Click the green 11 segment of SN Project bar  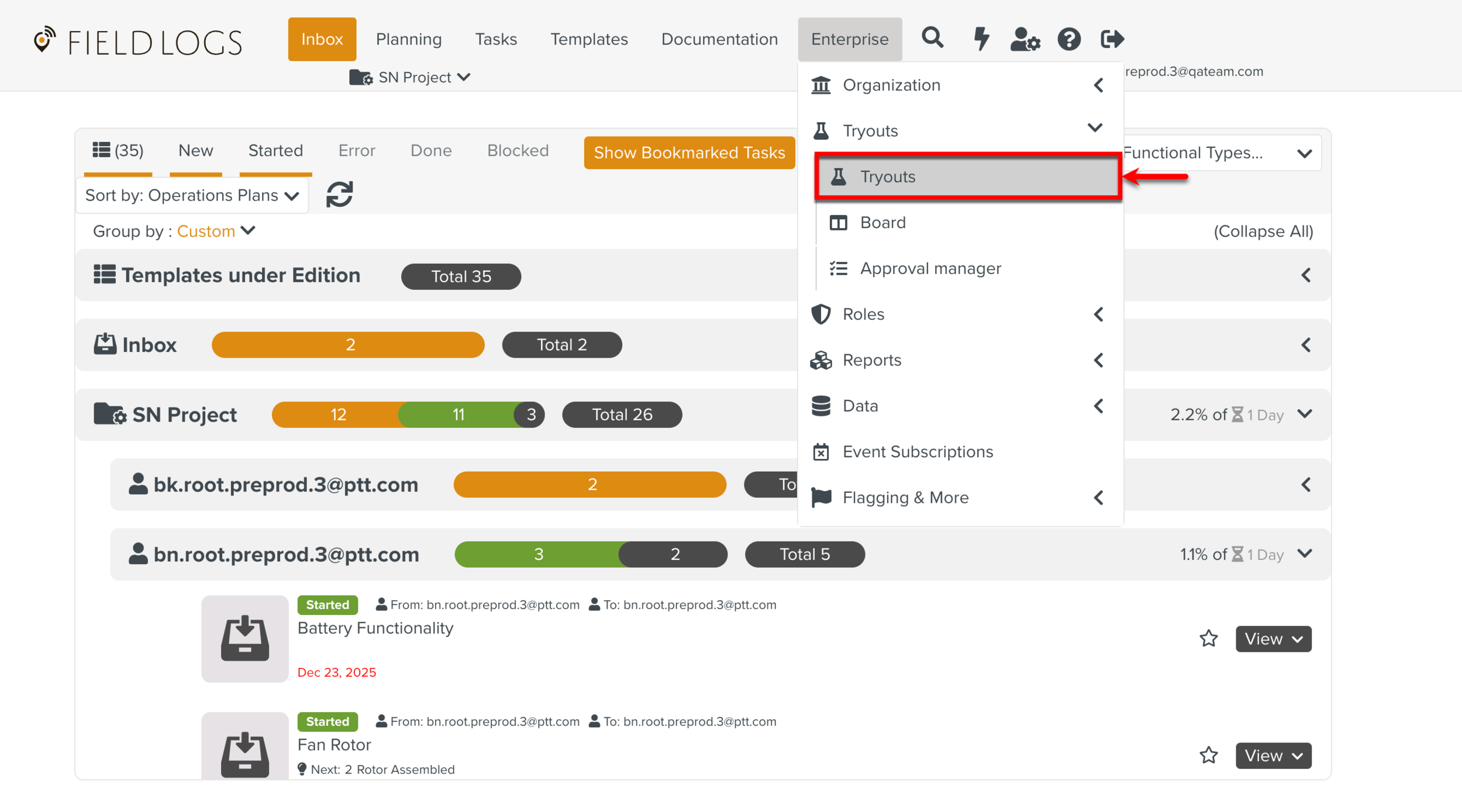[458, 414]
